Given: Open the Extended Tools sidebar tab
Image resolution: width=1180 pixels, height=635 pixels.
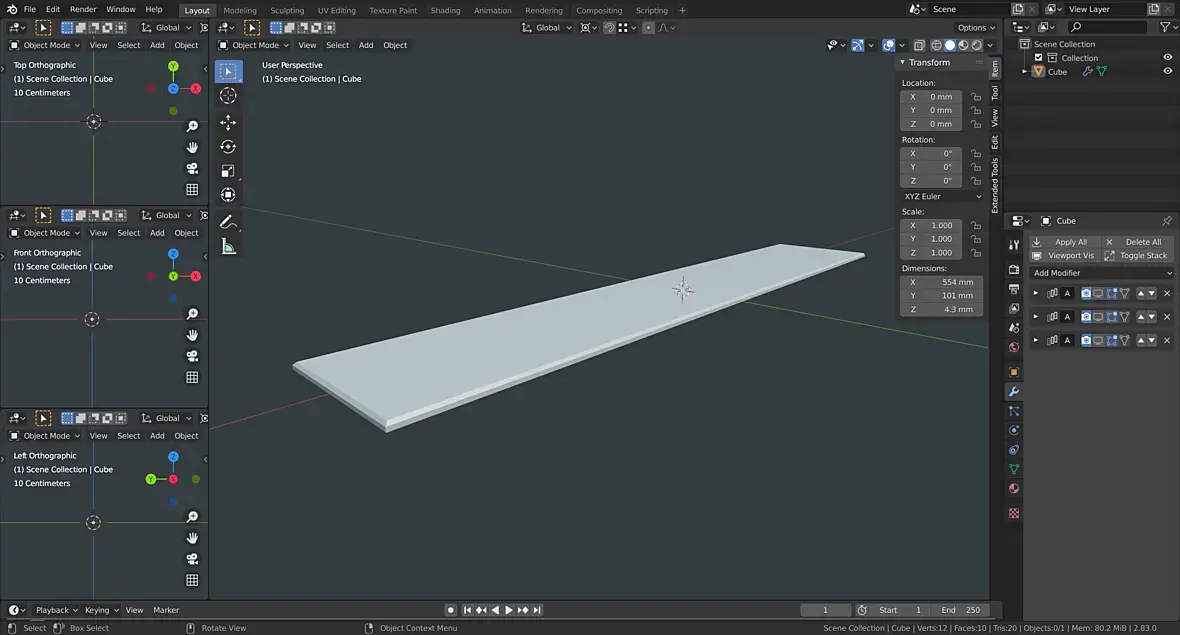Looking at the screenshot, I should [995, 185].
